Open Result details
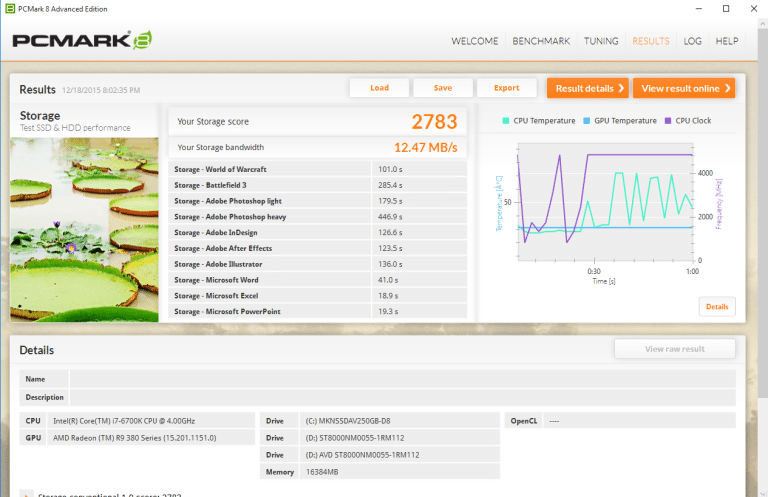The image size is (768, 497). tap(588, 89)
